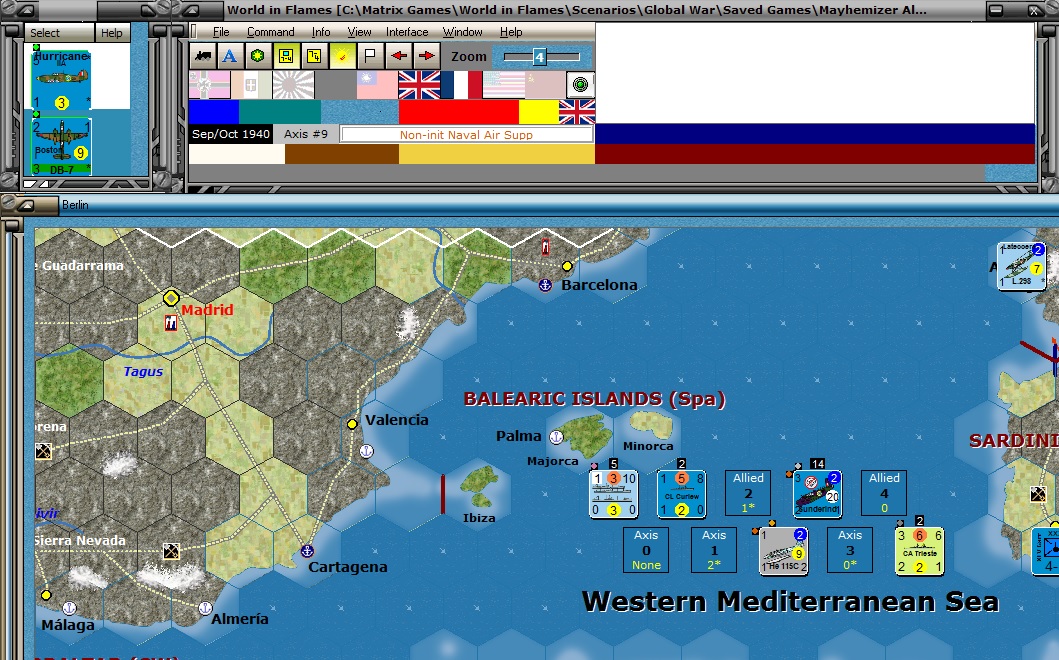The height and width of the screenshot is (660, 1059).
Task: Select the Italian flag in flag row
Action: click(251, 85)
